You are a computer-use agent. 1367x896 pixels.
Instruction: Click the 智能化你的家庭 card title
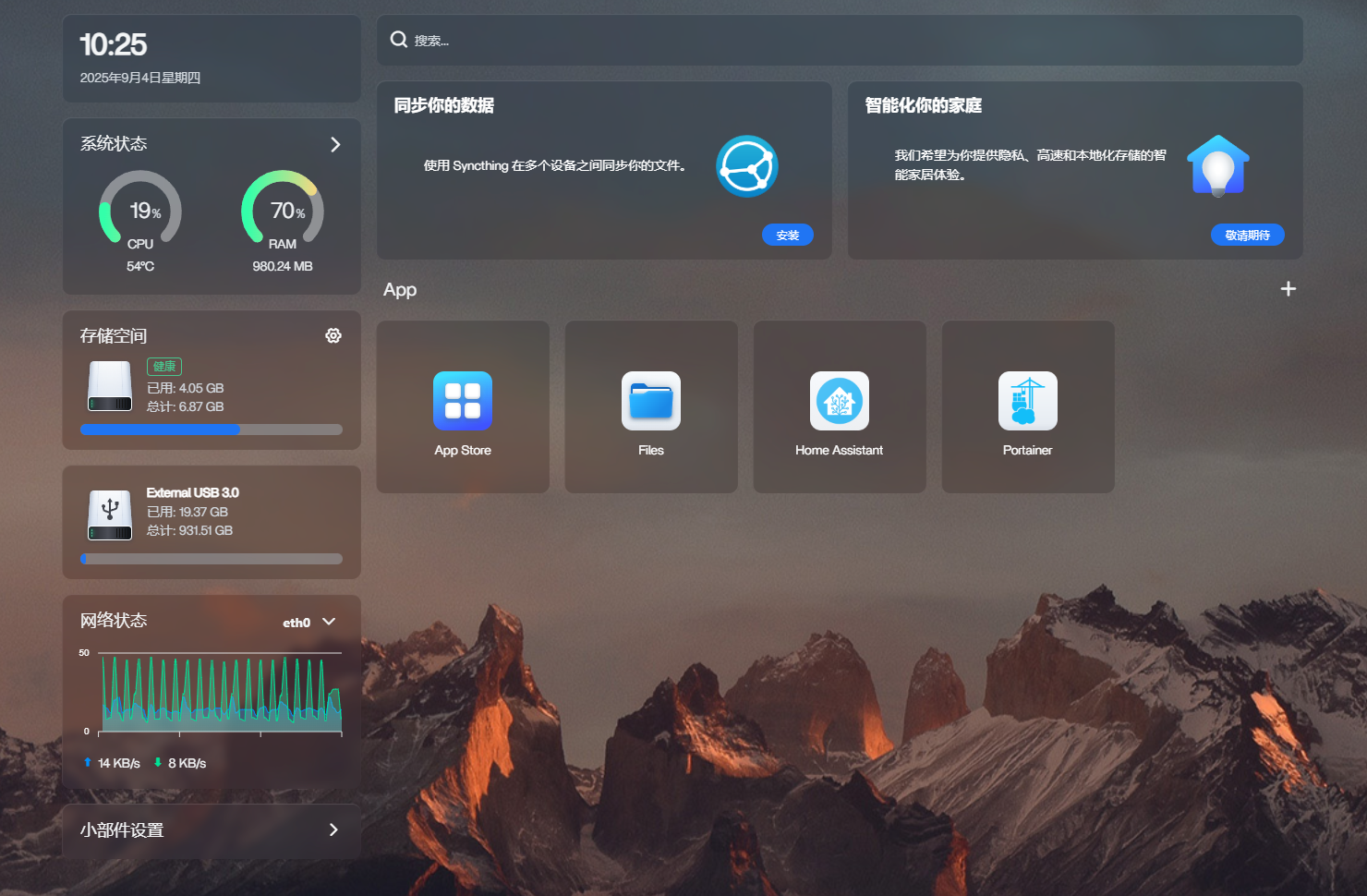coord(924,105)
